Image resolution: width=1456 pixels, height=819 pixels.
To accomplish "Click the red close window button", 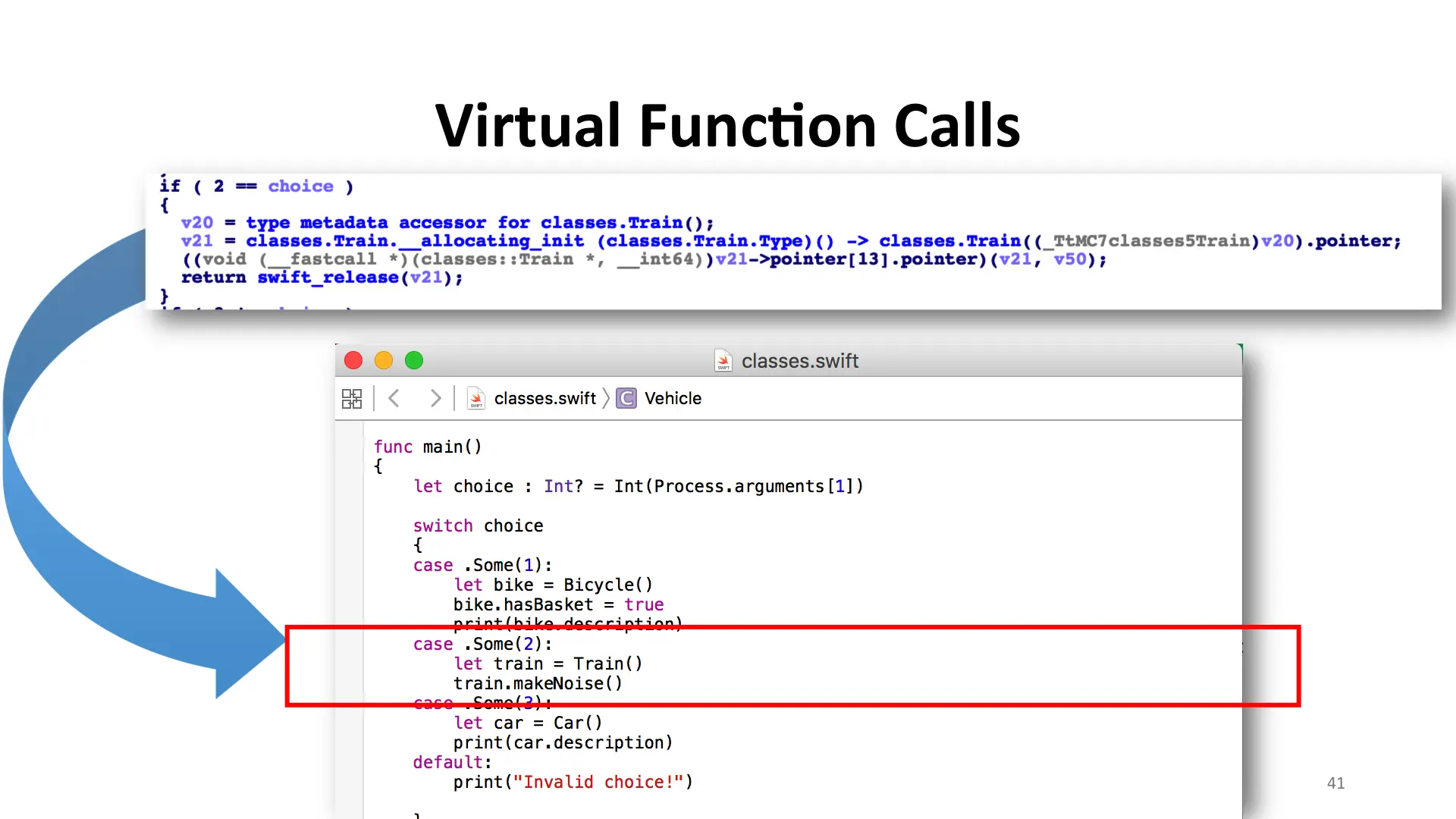I will click(x=353, y=361).
